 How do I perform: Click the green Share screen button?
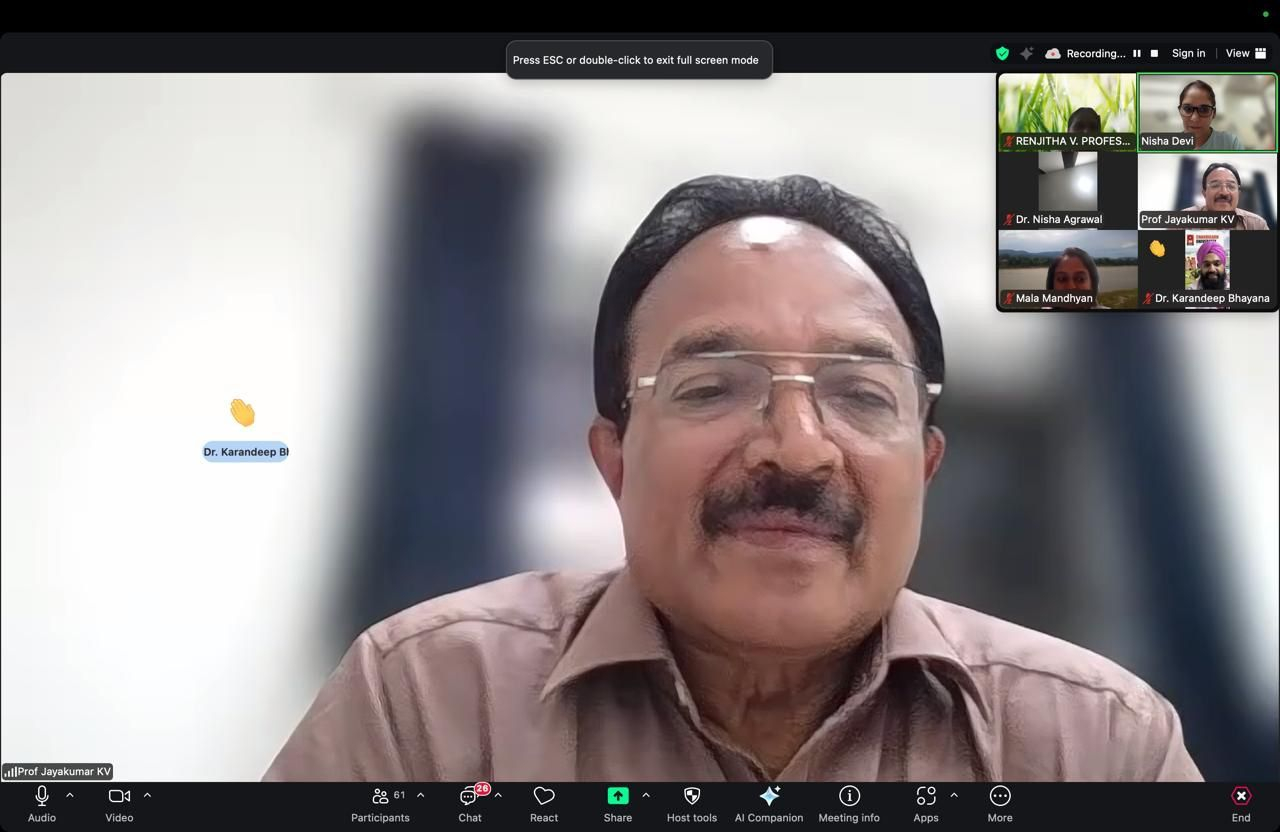617,803
